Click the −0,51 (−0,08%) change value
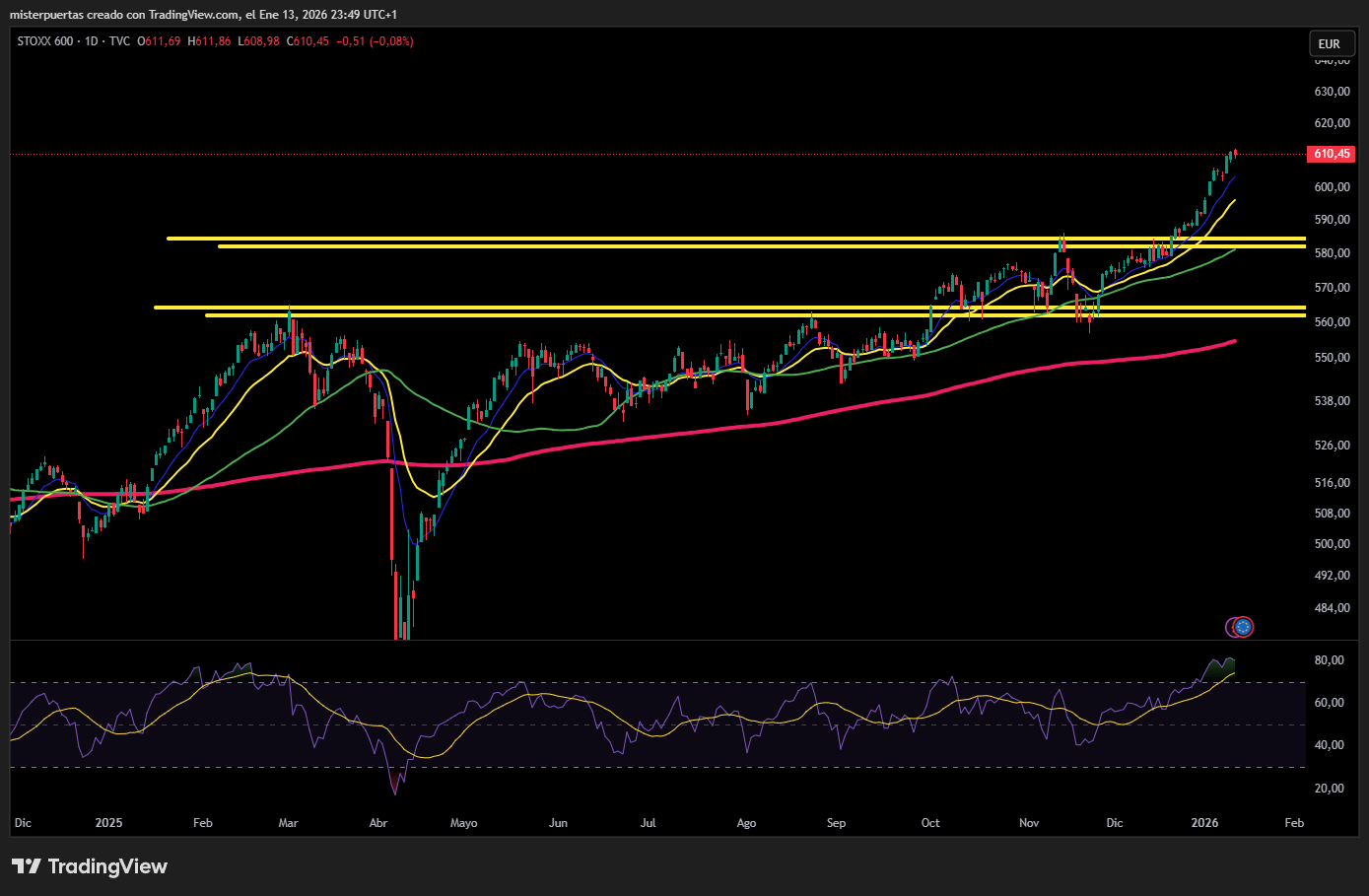The image size is (1369, 896). point(375,41)
